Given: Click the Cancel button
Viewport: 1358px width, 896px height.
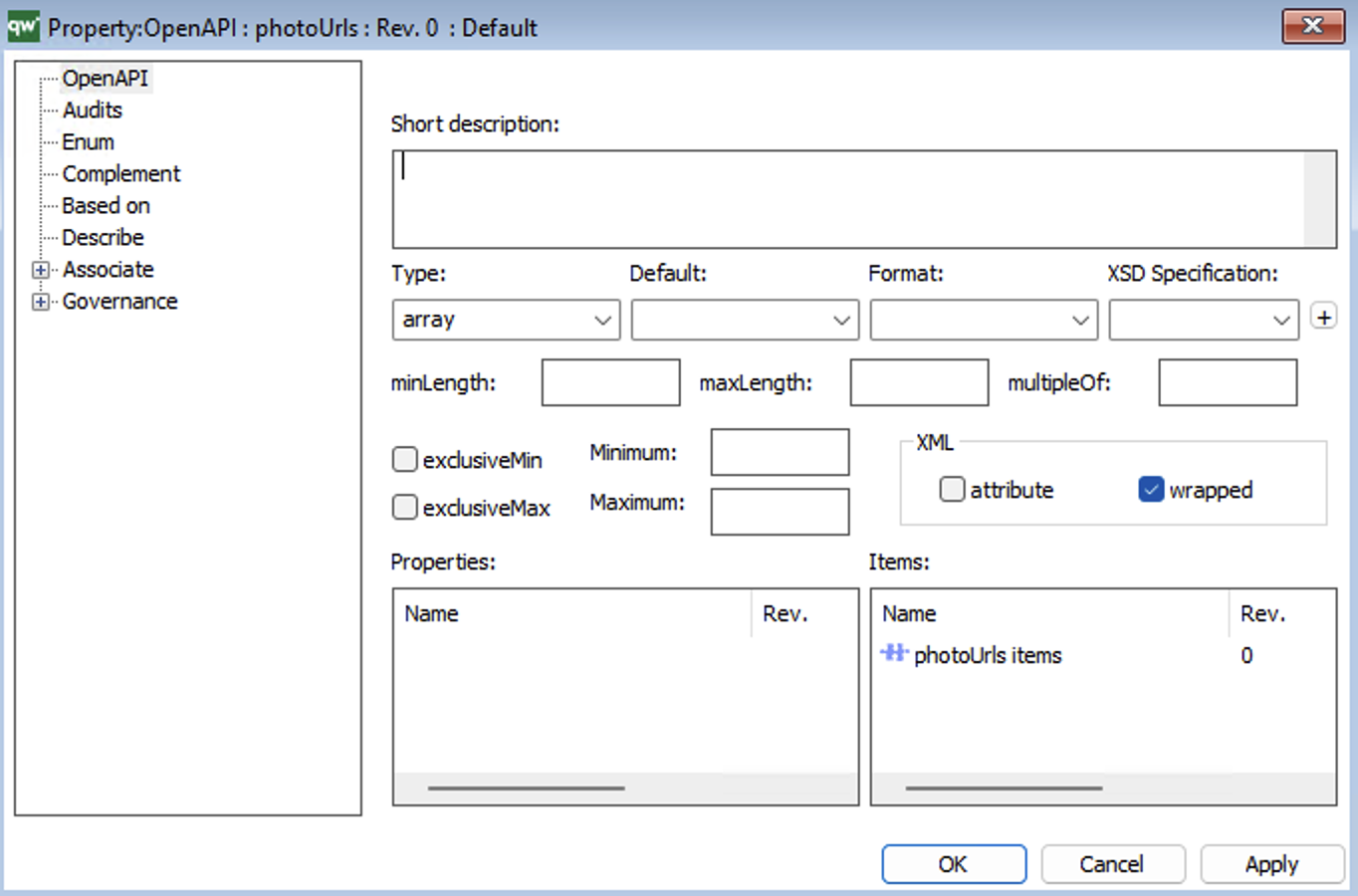Looking at the screenshot, I should (1113, 864).
